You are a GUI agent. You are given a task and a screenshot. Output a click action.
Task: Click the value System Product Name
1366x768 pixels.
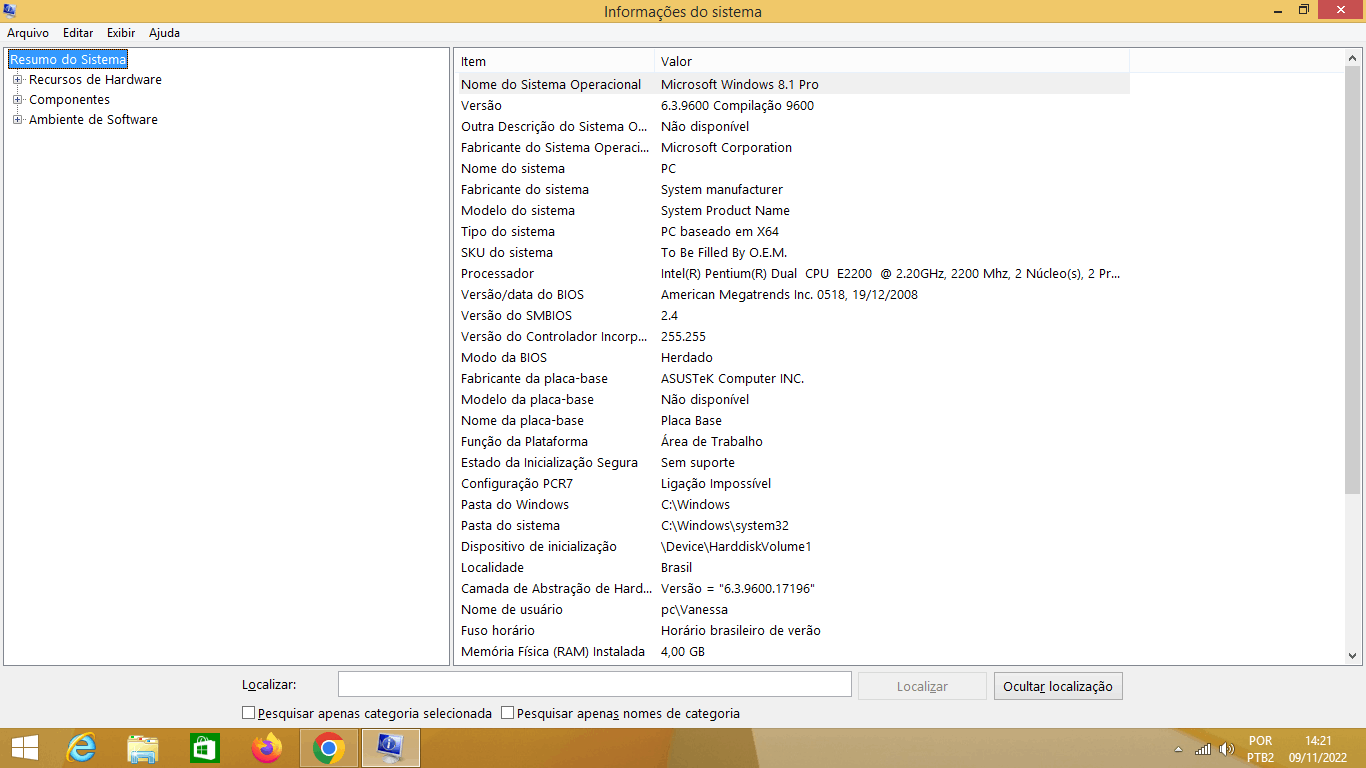coord(725,210)
